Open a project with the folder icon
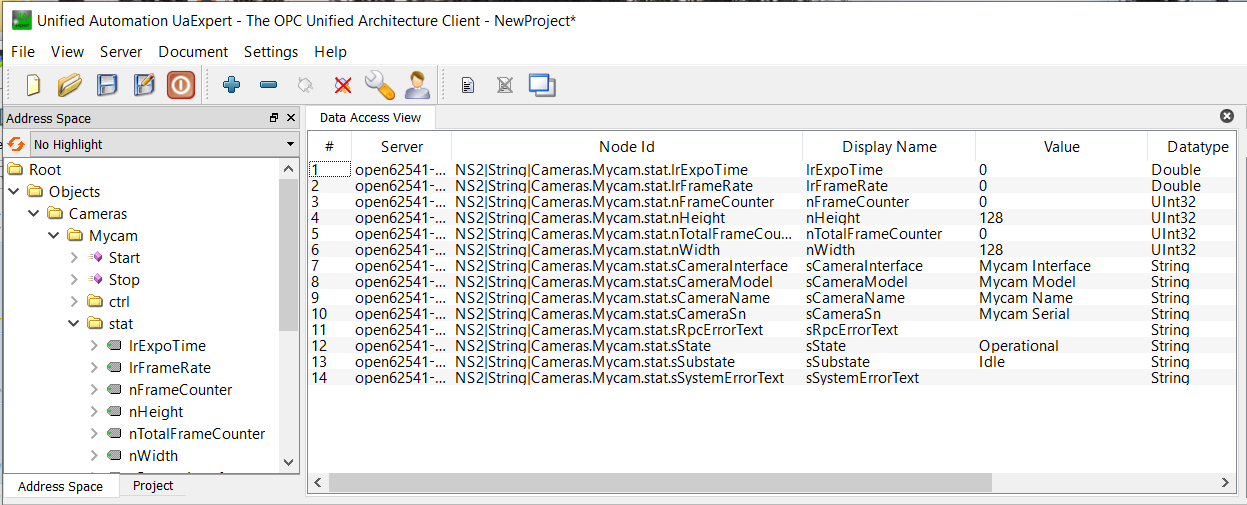Image resolution: width=1247 pixels, height=505 pixels. coord(69,85)
